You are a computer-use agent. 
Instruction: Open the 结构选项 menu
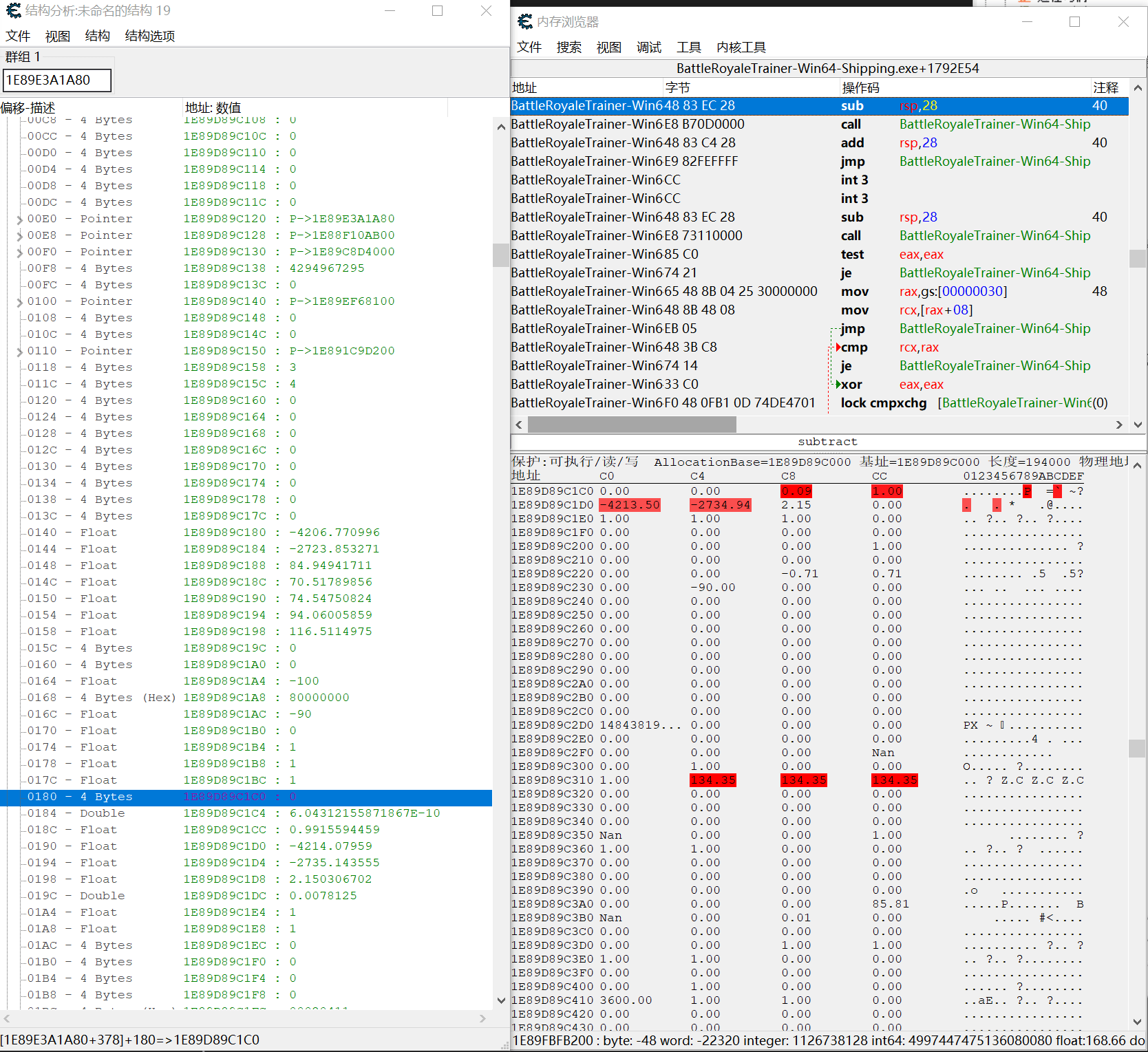click(149, 36)
